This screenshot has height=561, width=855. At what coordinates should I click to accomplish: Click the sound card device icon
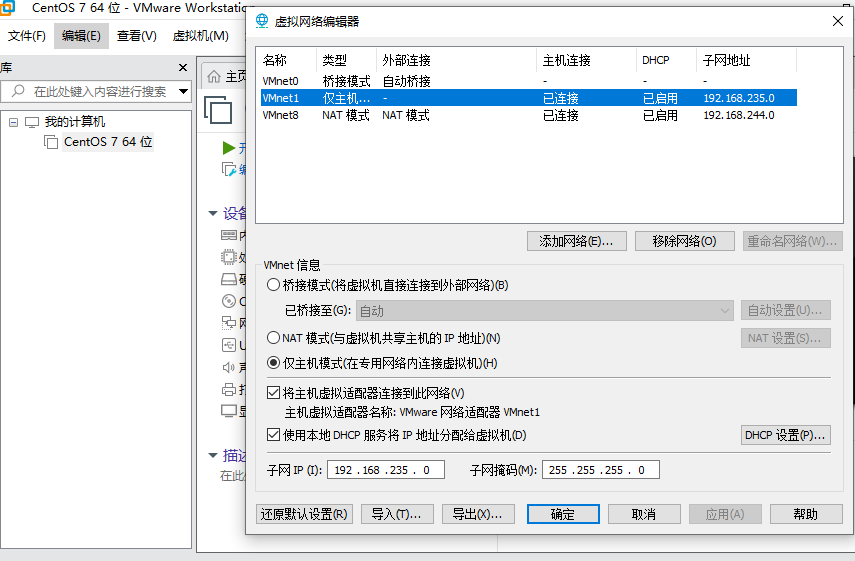point(229,367)
